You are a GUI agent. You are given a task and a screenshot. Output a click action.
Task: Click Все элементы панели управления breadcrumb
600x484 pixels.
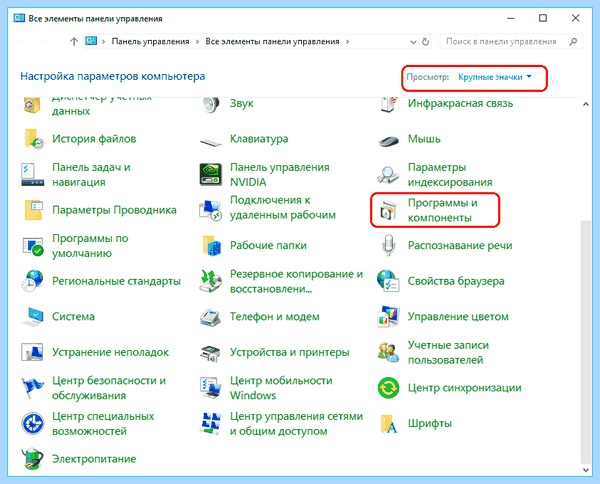pyautogui.click(x=272, y=42)
